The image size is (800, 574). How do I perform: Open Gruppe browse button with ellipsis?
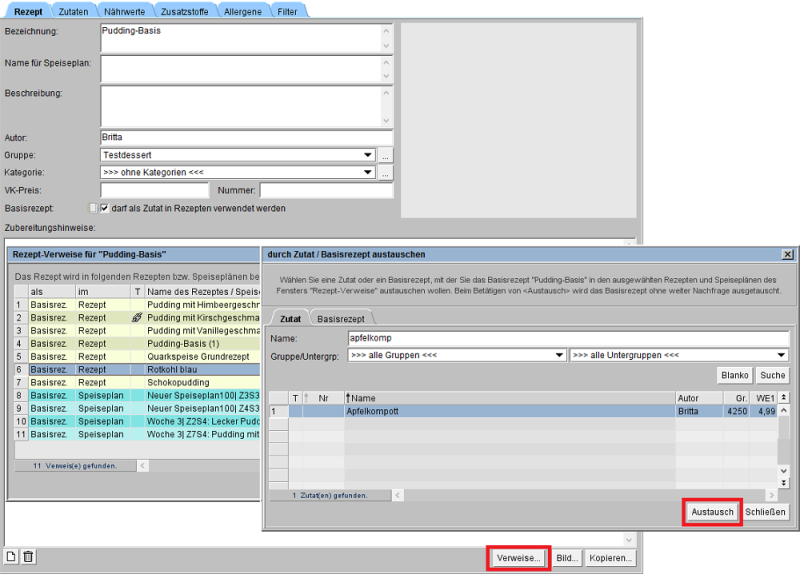click(386, 155)
